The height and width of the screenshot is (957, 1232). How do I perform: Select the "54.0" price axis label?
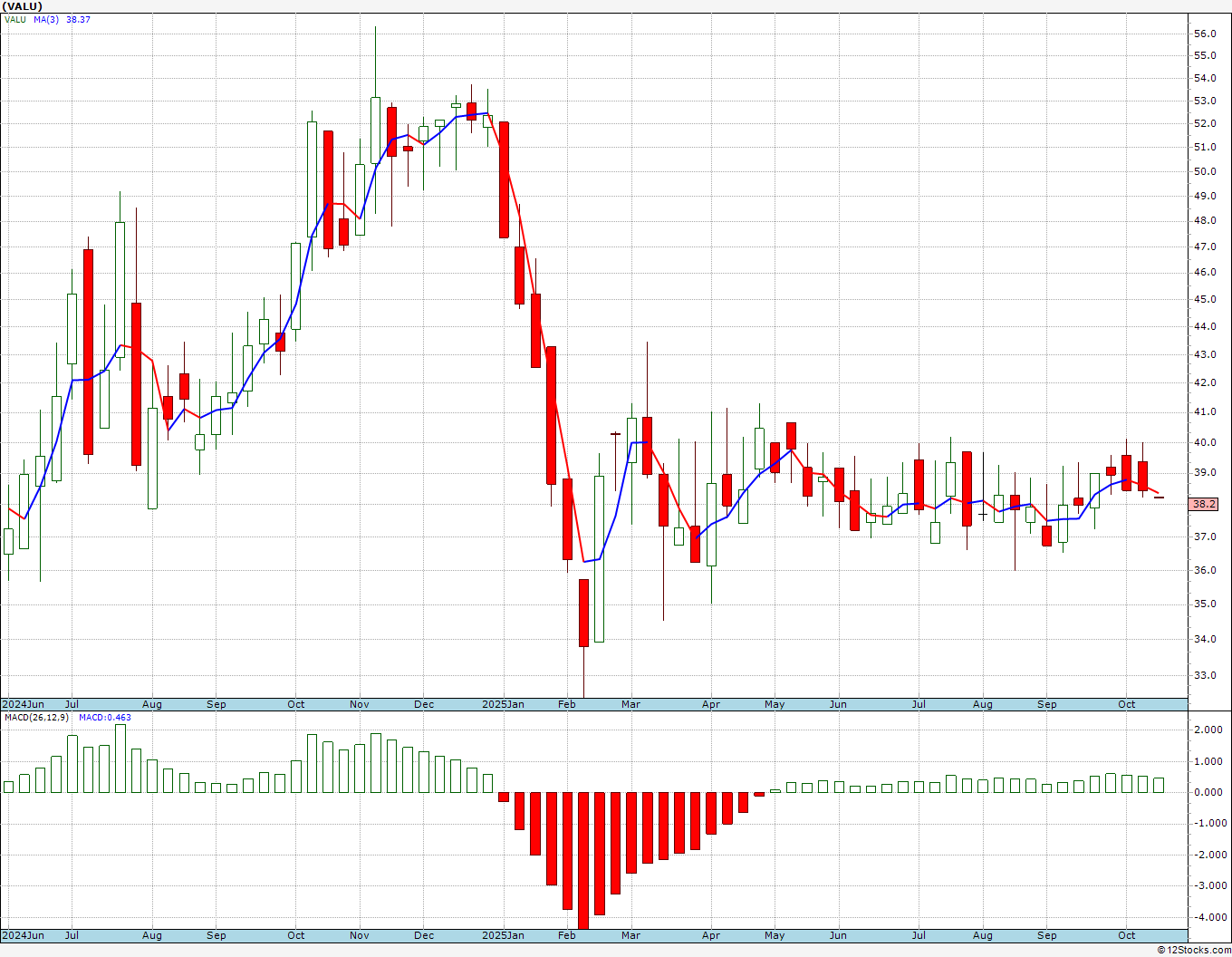1205,78
